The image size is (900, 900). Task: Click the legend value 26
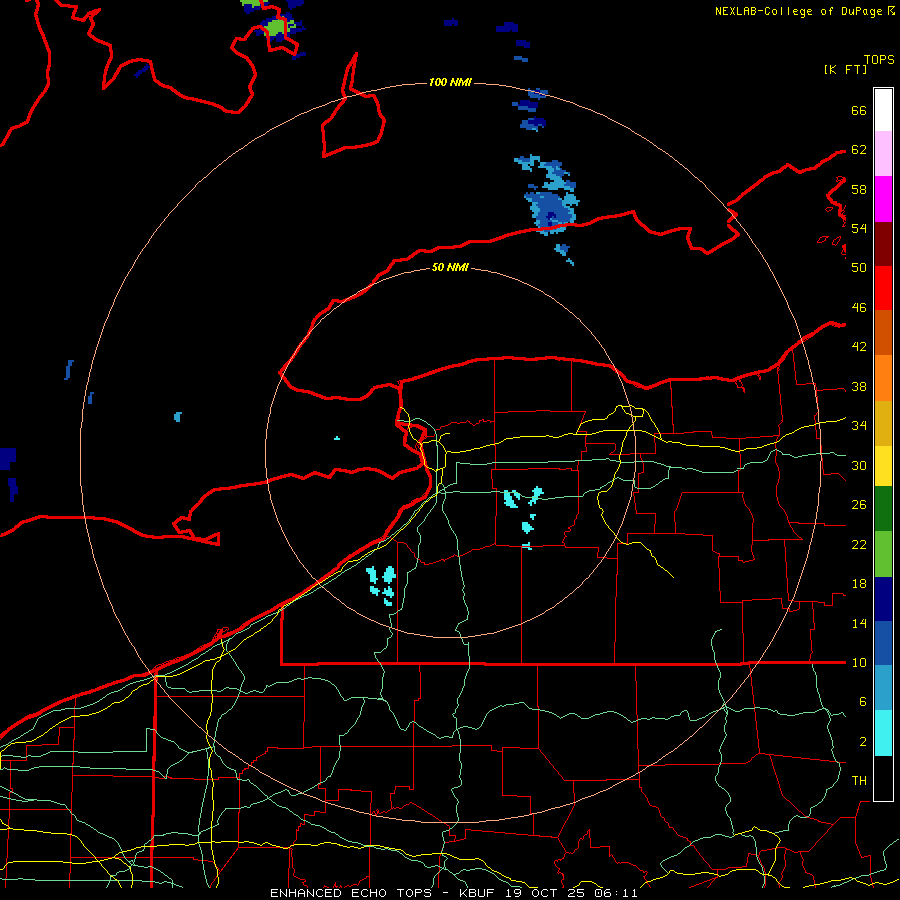(859, 505)
